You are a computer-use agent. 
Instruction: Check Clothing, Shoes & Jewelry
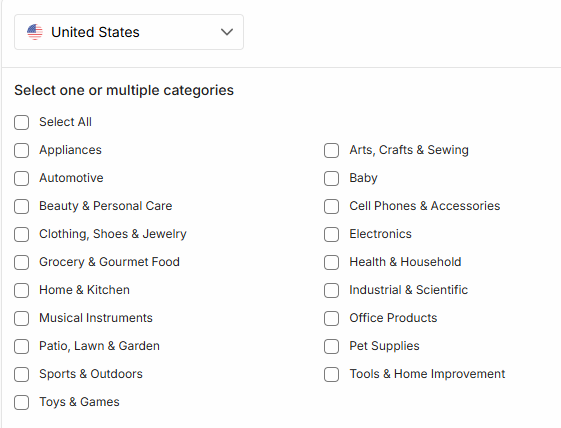pos(21,234)
